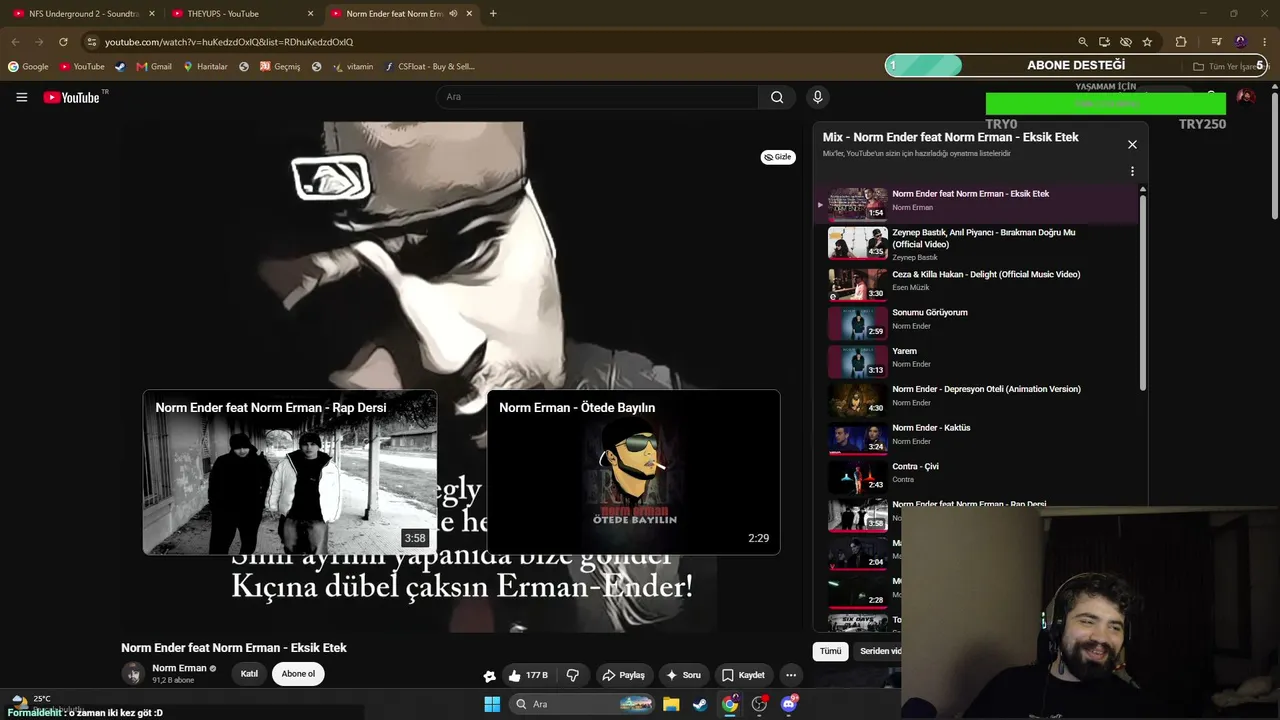Open the vitamin bookmark
1280x720 pixels.
[353, 67]
